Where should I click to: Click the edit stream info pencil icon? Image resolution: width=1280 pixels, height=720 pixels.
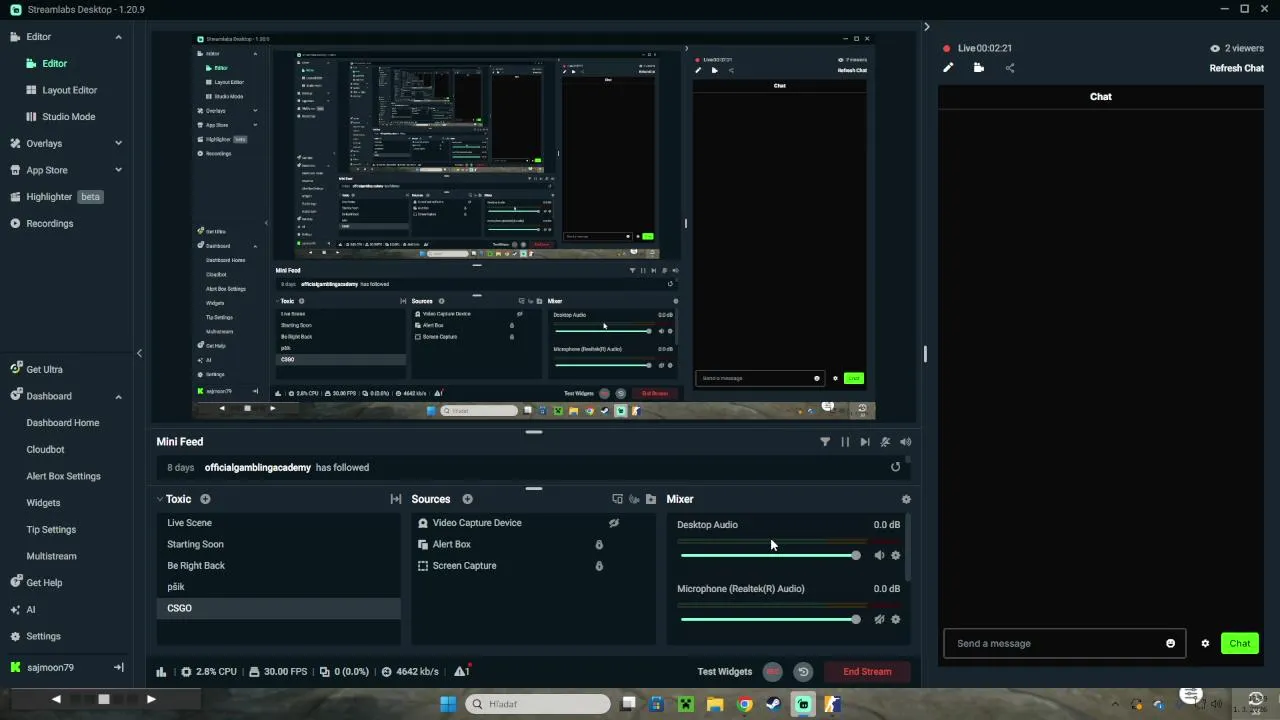click(x=948, y=68)
